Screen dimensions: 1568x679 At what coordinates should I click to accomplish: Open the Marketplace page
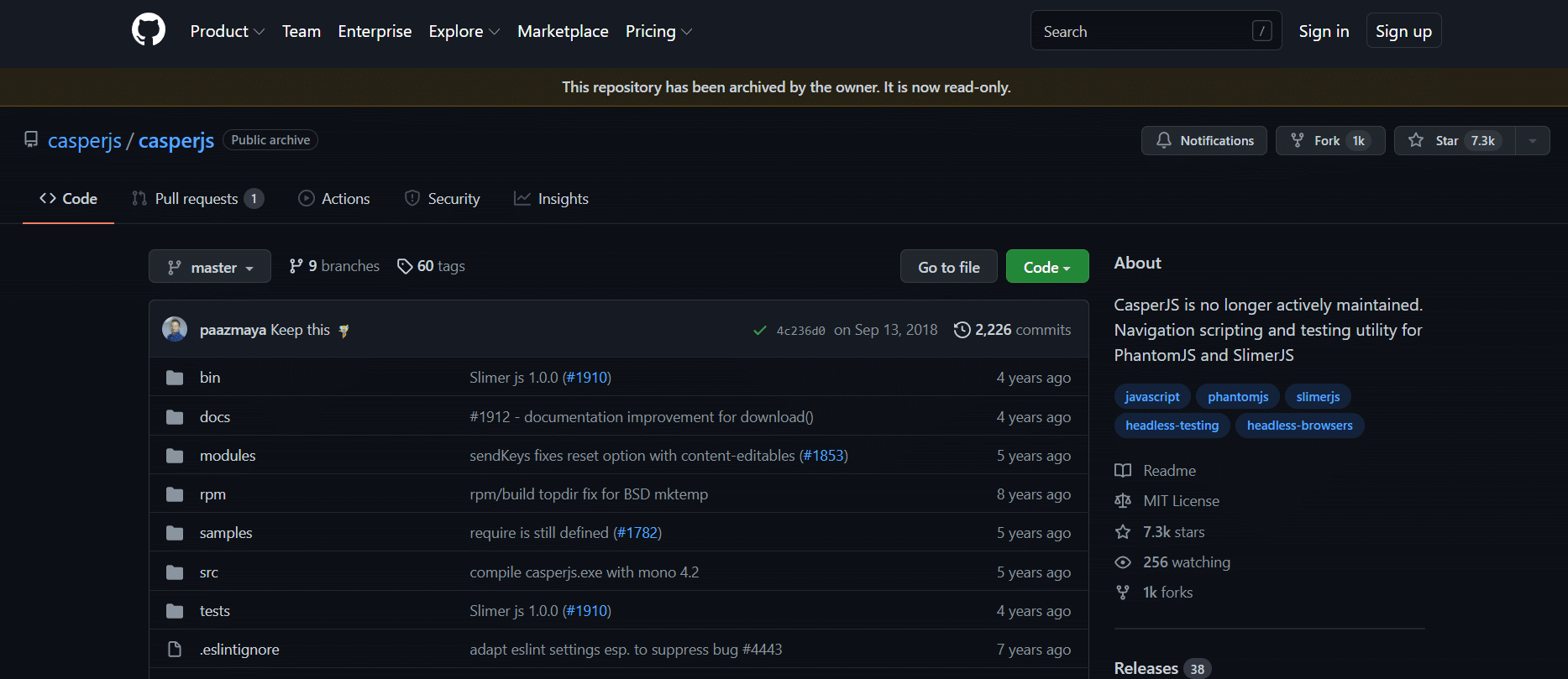(563, 31)
